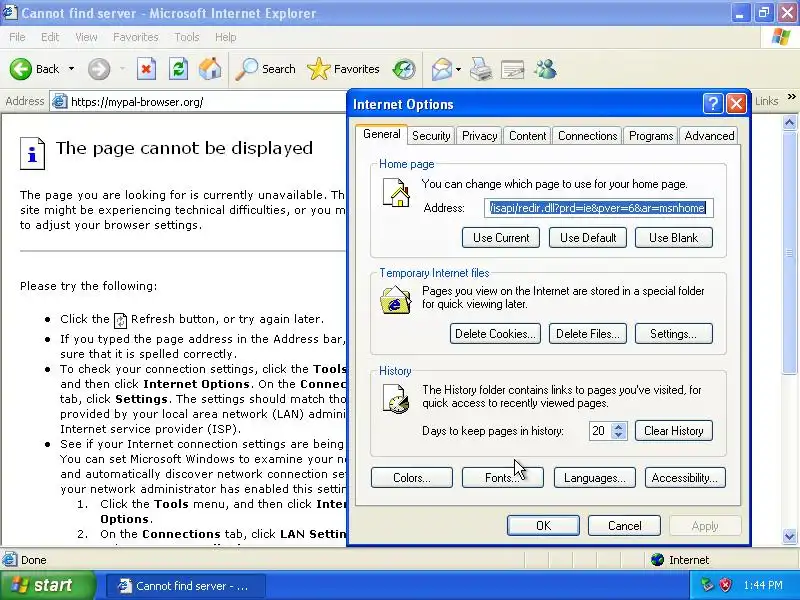Viewport: 800px width, 600px height.
Task: Click the Use Current button
Action: point(501,238)
